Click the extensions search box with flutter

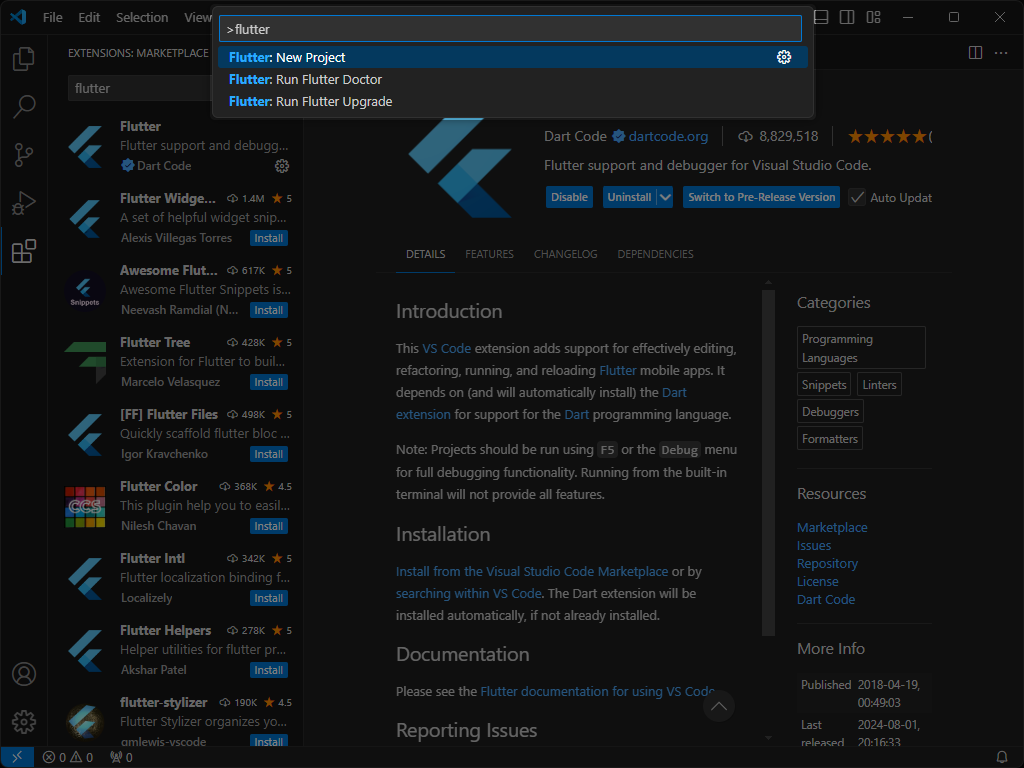coord(140,88)
